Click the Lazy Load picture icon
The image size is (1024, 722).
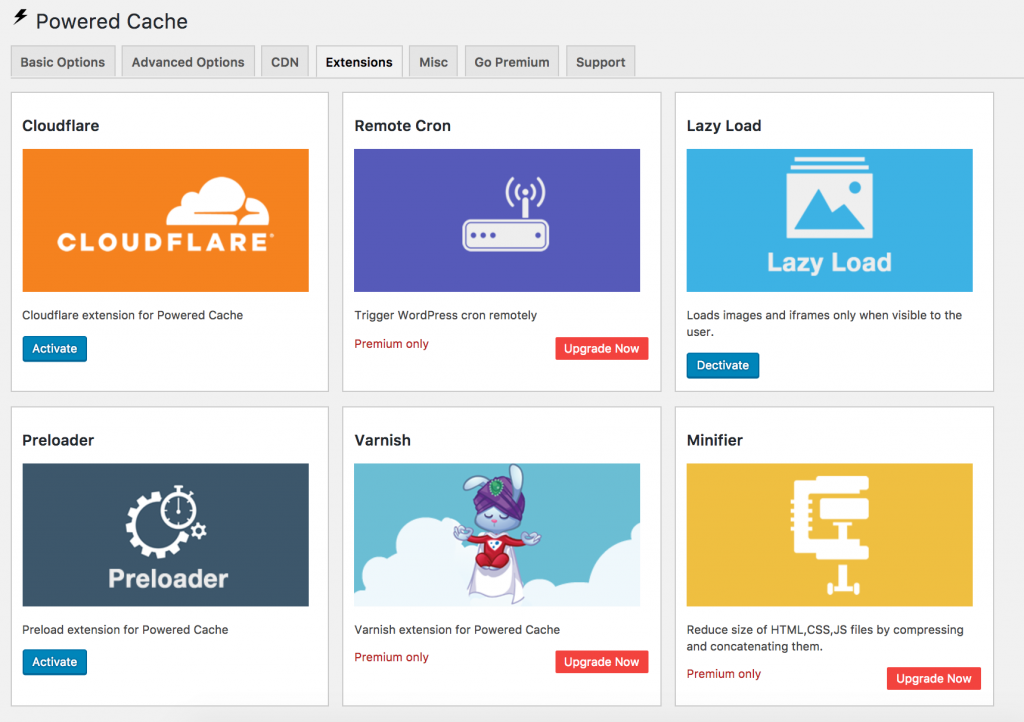click(x=829, y=198)
